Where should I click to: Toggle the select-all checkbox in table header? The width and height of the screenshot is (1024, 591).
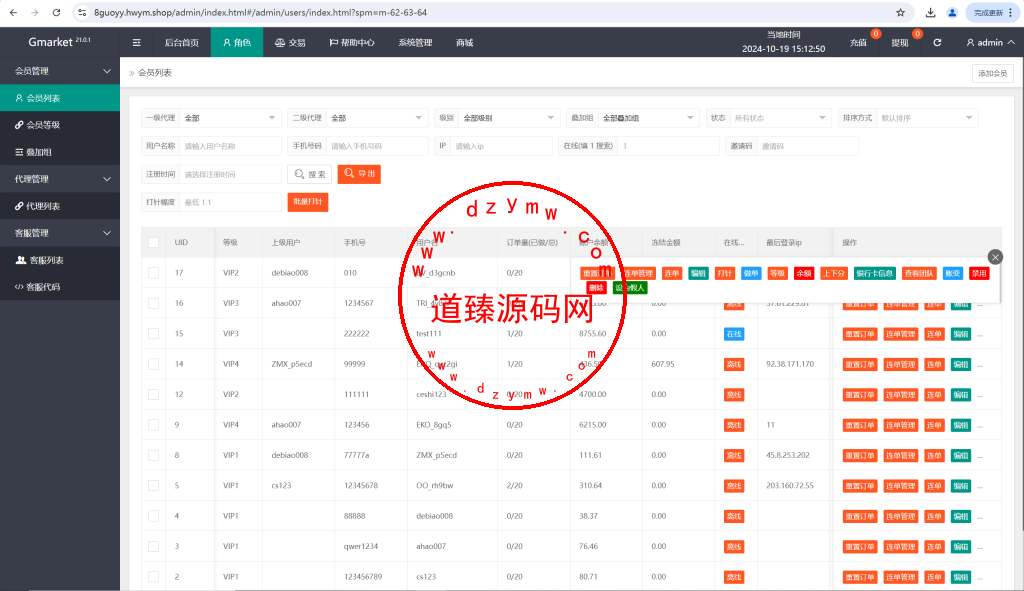tap(153, 242)
